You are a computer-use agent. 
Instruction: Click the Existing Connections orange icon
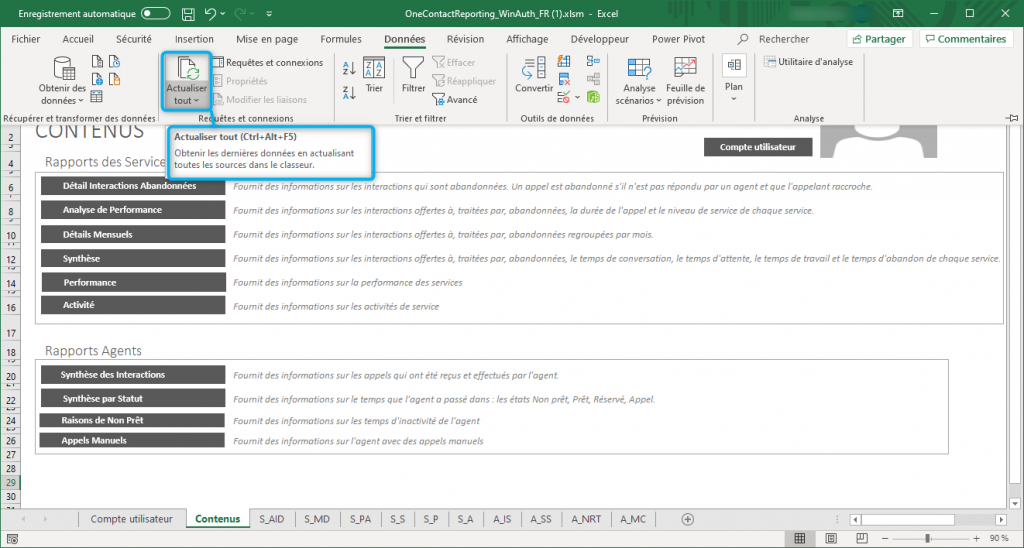[x=114, y=80]
